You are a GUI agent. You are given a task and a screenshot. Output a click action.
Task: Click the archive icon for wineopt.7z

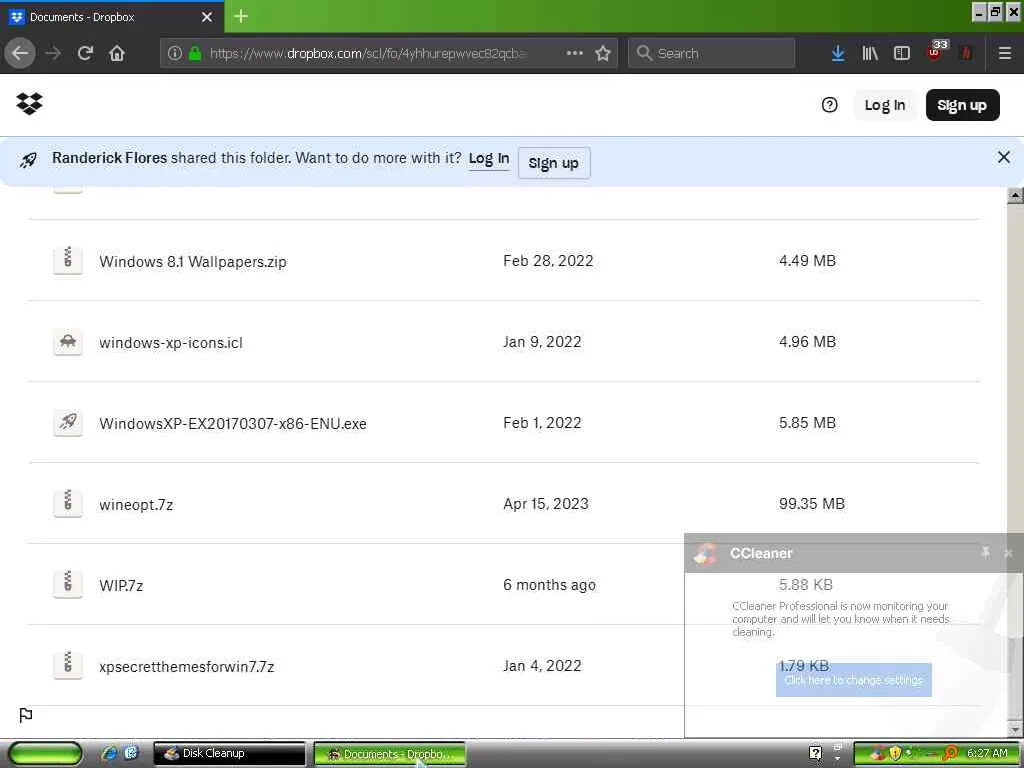[x=68, y=504]
